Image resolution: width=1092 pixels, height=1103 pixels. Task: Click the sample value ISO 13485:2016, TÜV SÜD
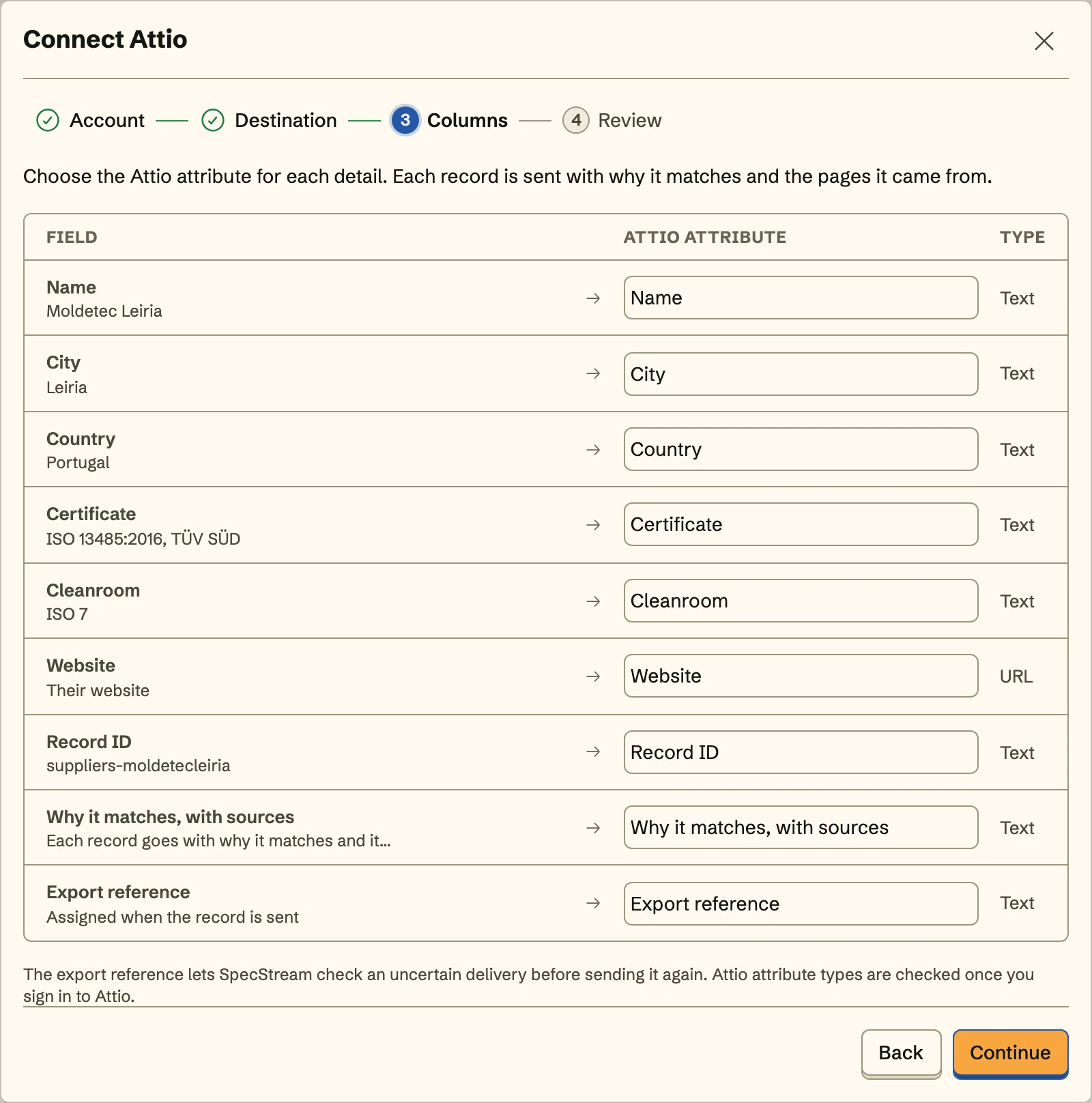143,539
